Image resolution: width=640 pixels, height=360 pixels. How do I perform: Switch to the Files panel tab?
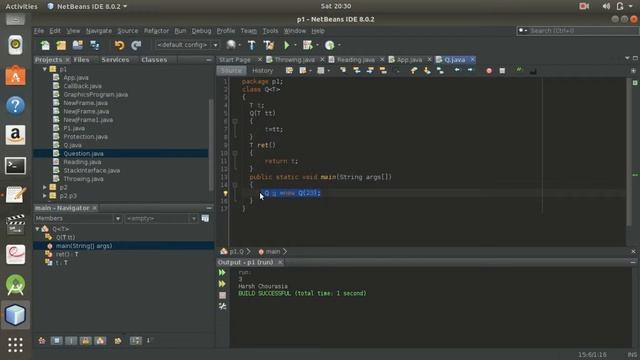point(81,60)
